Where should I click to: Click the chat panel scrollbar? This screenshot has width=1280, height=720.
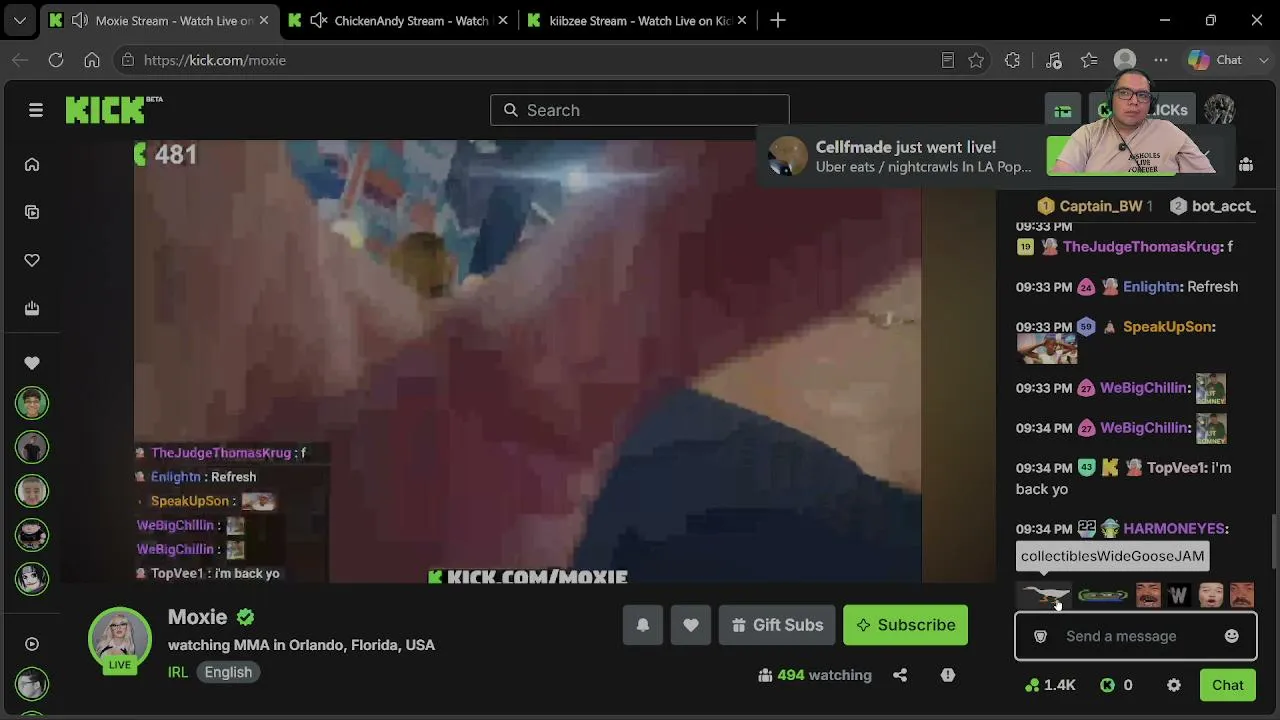tap(1274, 540)
